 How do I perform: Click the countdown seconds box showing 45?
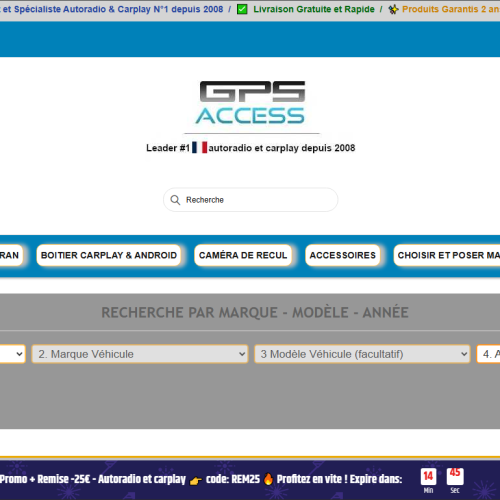(x=455, y=477)
